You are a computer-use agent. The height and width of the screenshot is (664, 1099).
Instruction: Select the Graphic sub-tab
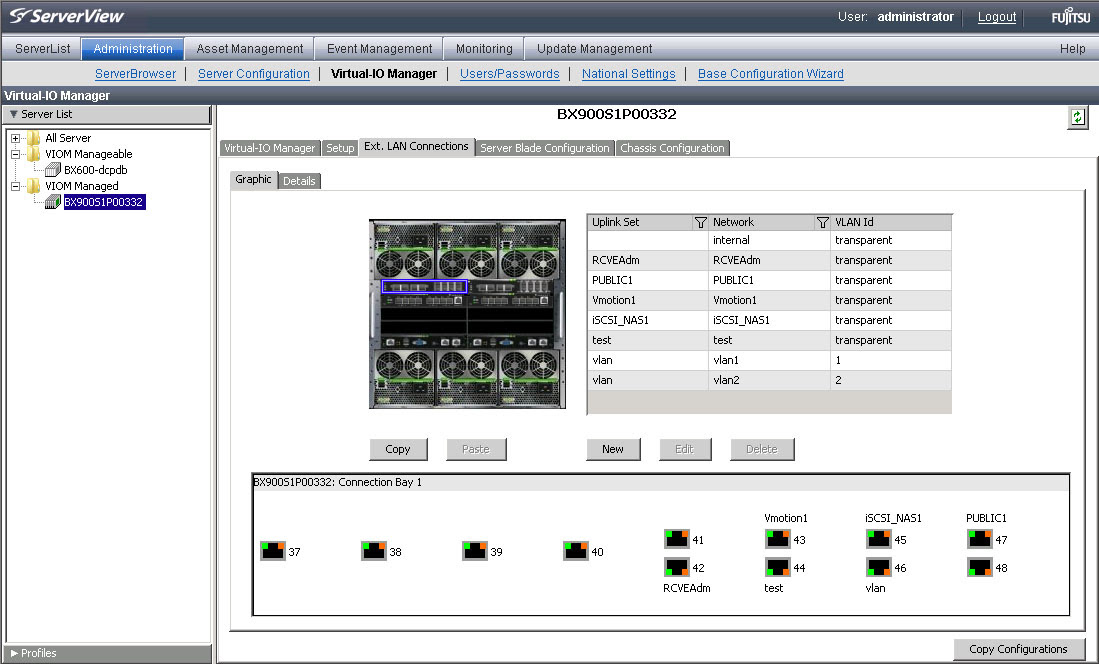(253, 179)
